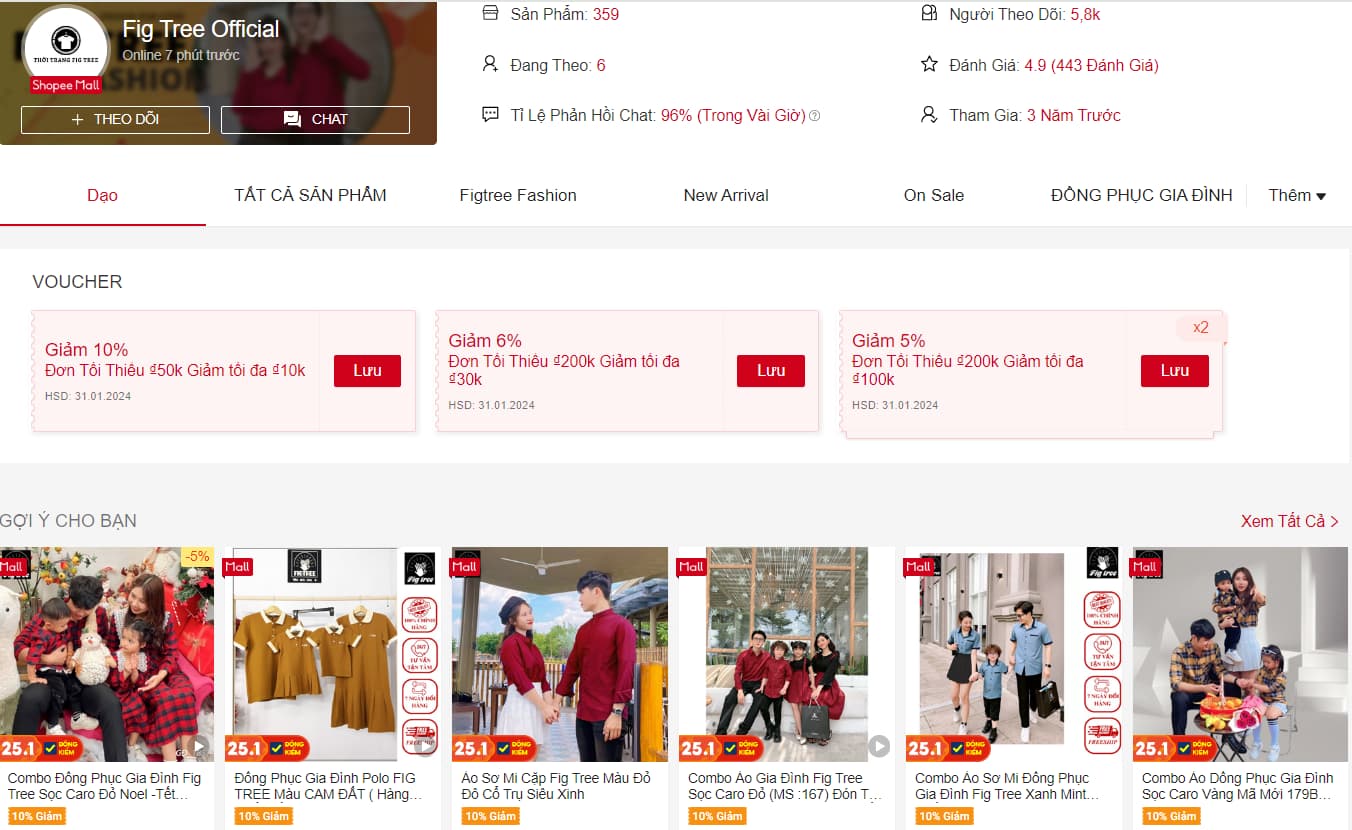
Task: Click play icon on Sọc Caro Đỏ combo
Action: pos(879,746)
